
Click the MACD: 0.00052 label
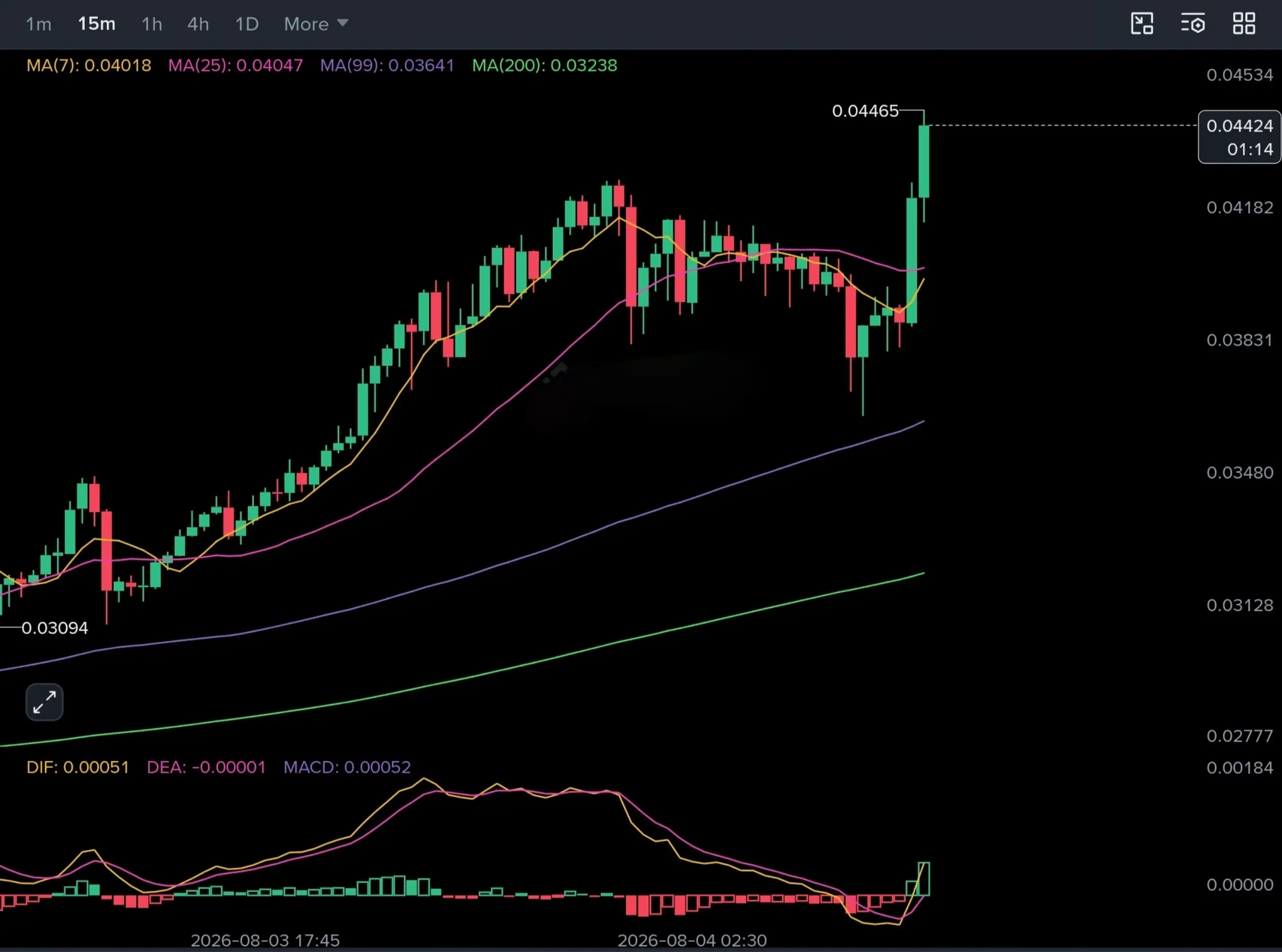[x=347, y=768]
